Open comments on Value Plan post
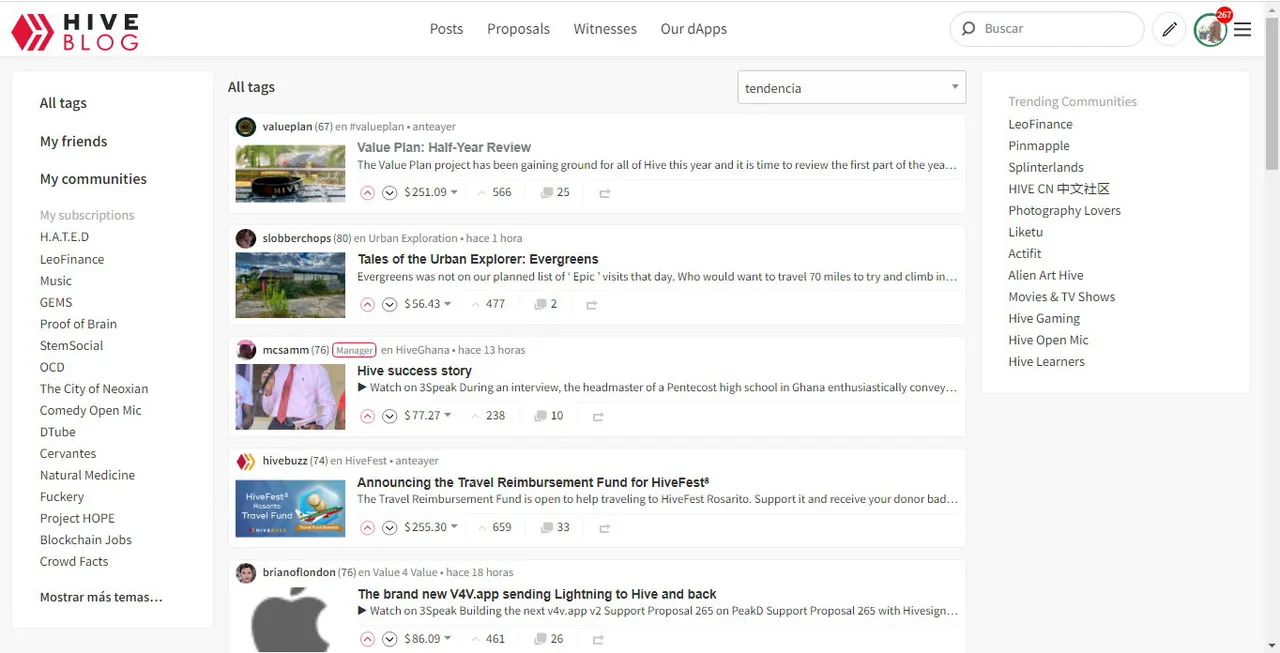 [555, 192]
